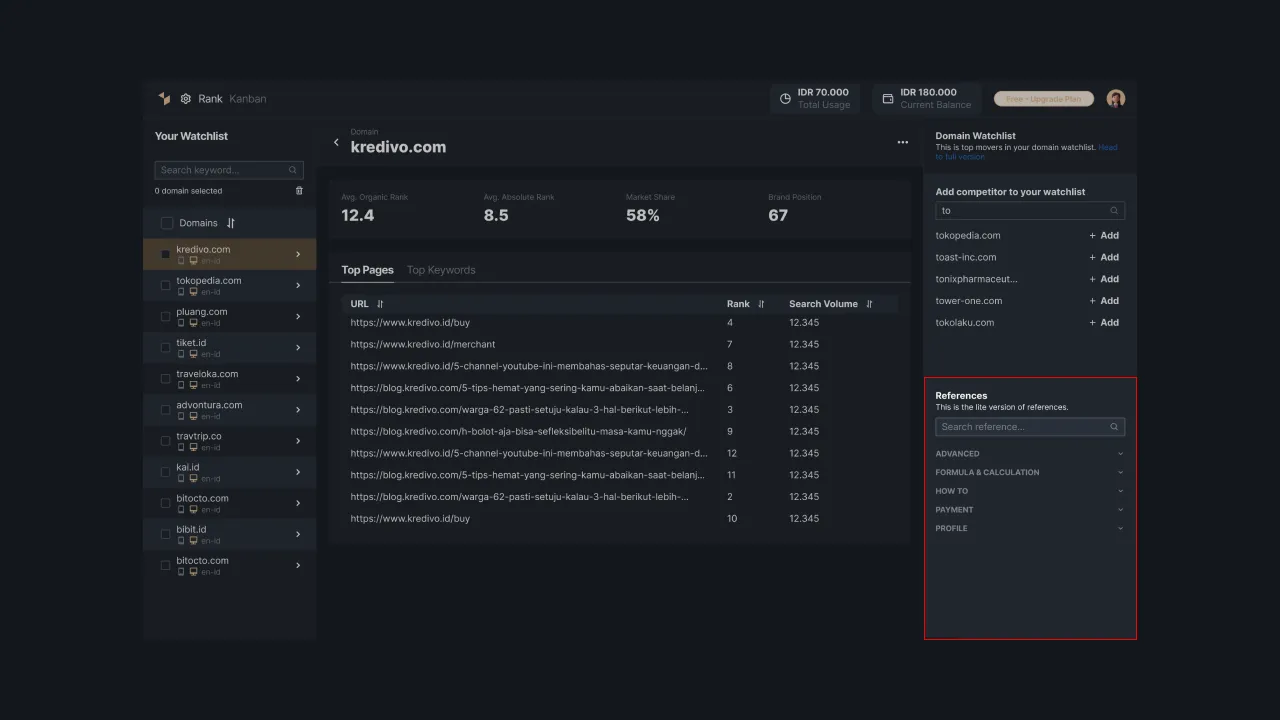This screenshot has width=1280, height=720.
Task: Click the Free Upgrade Plan pill button
Action: tap(1043, 98)
